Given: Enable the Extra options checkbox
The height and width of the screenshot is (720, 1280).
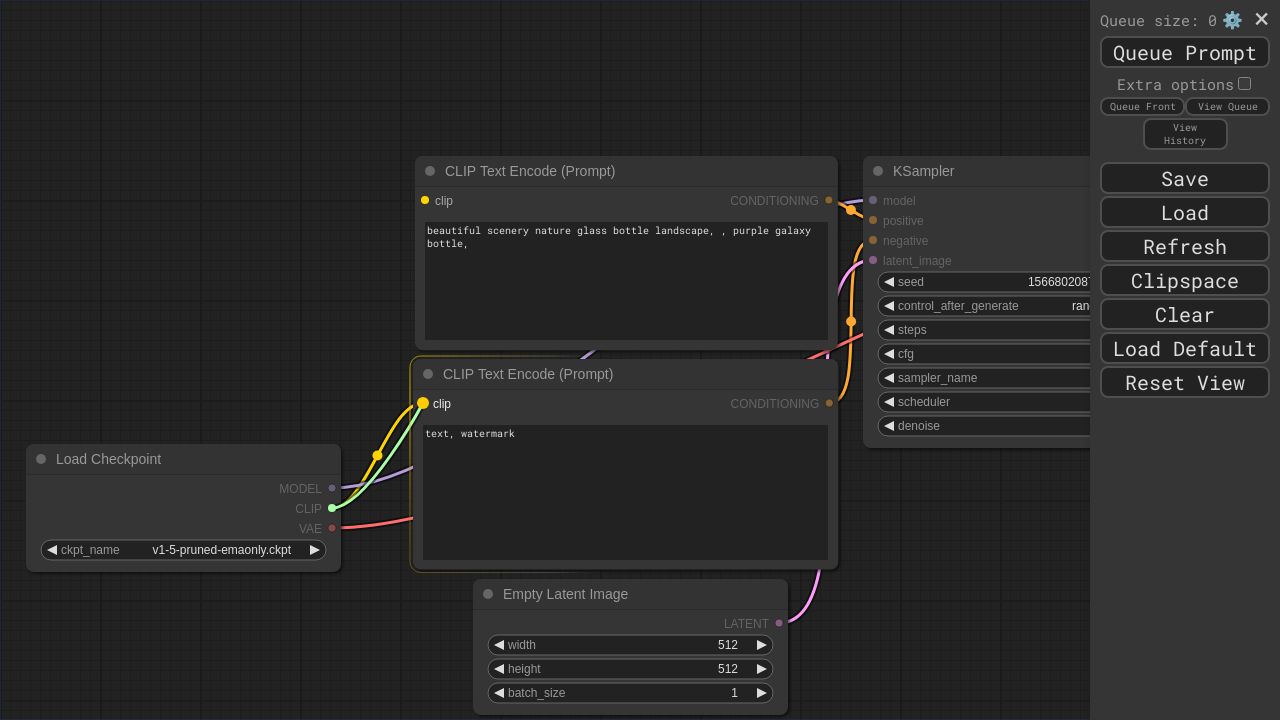Looking at the screenshot, I should (1244, 84).
